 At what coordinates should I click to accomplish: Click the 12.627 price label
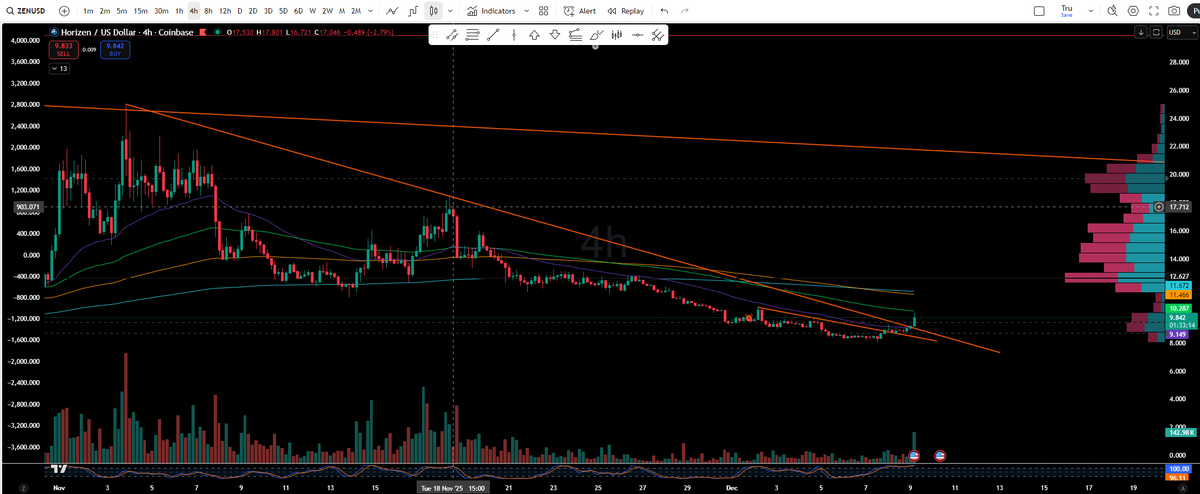[1177, 276]
